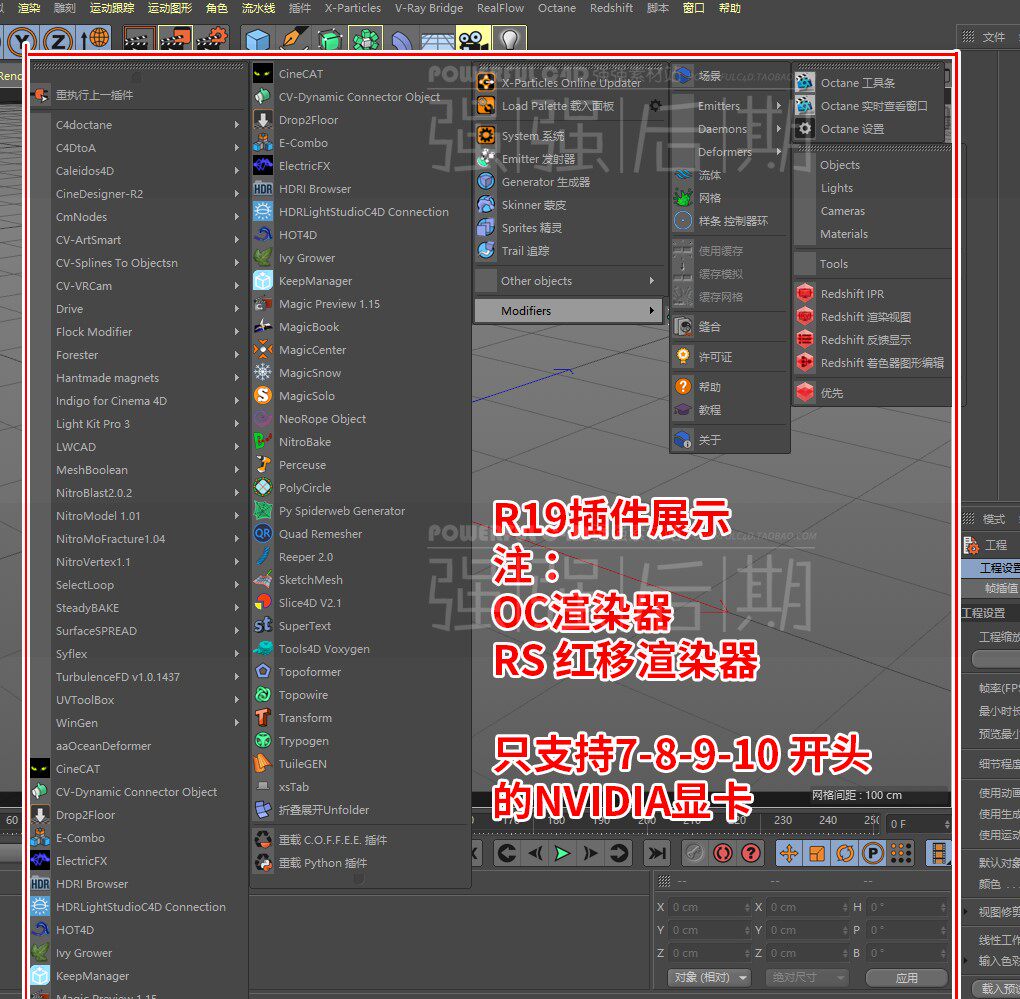Click timeline marker 240

click(x=828, y=820)
